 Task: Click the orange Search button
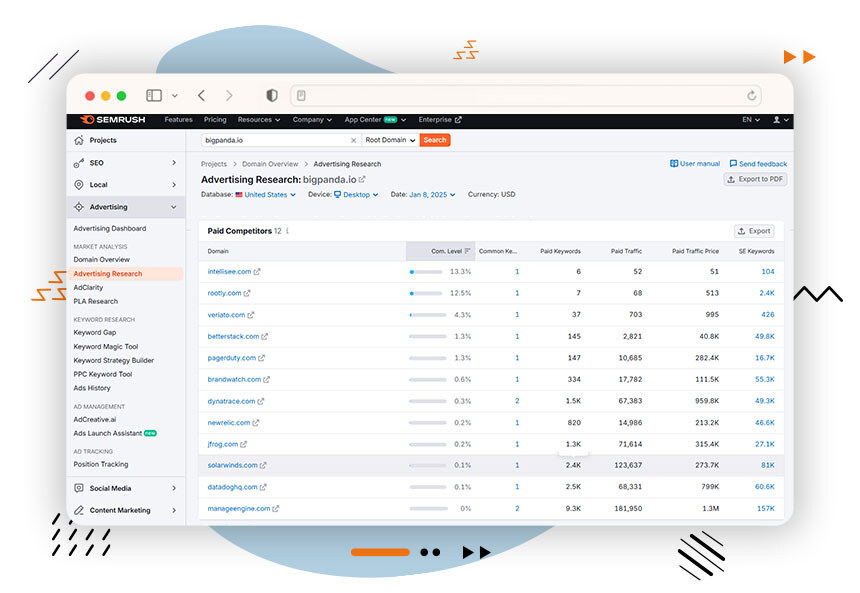435,140
